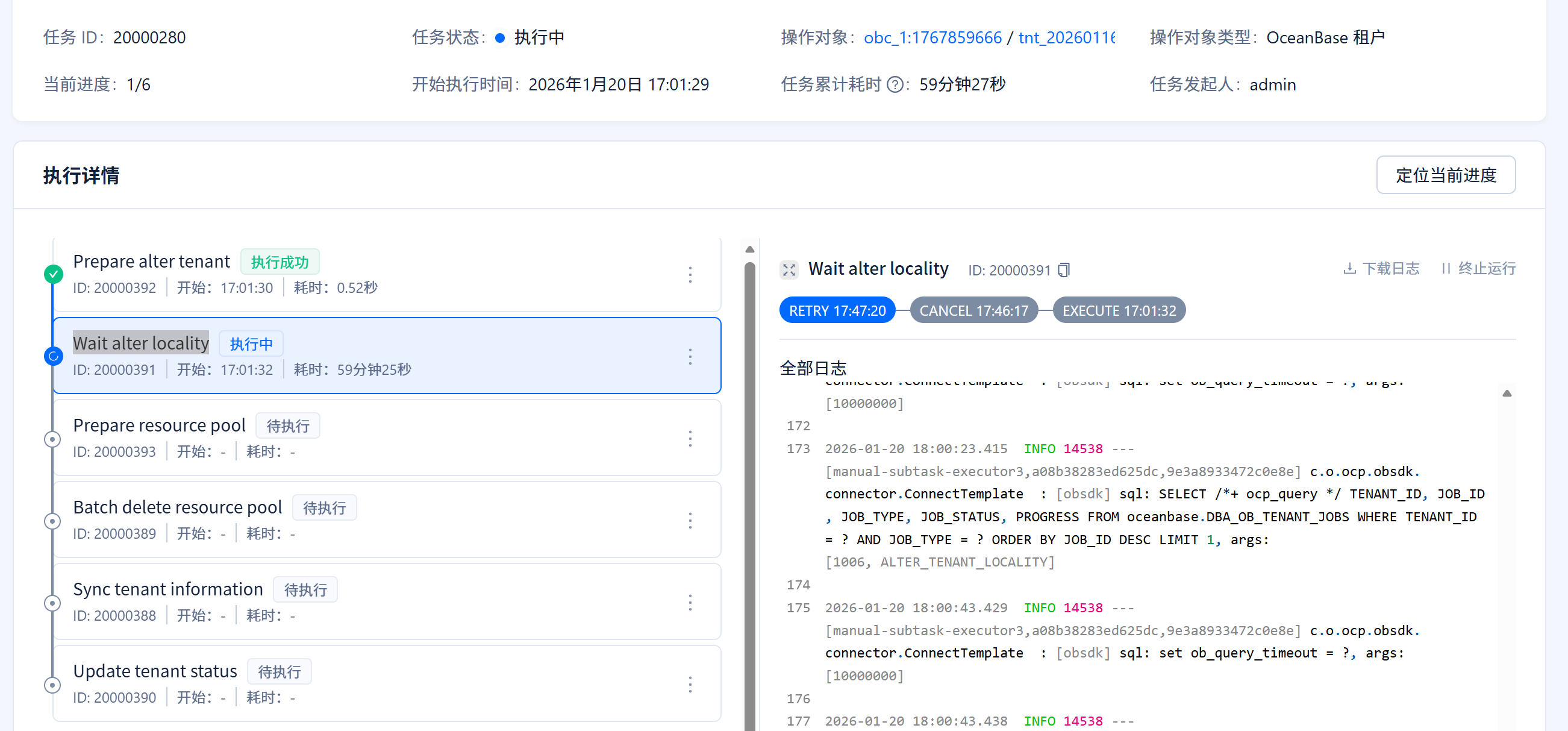Click the green success icon of Prepare alter tenant
Image resolution: width=1568 pixels, height=731 pixels.
pos(54,274)
